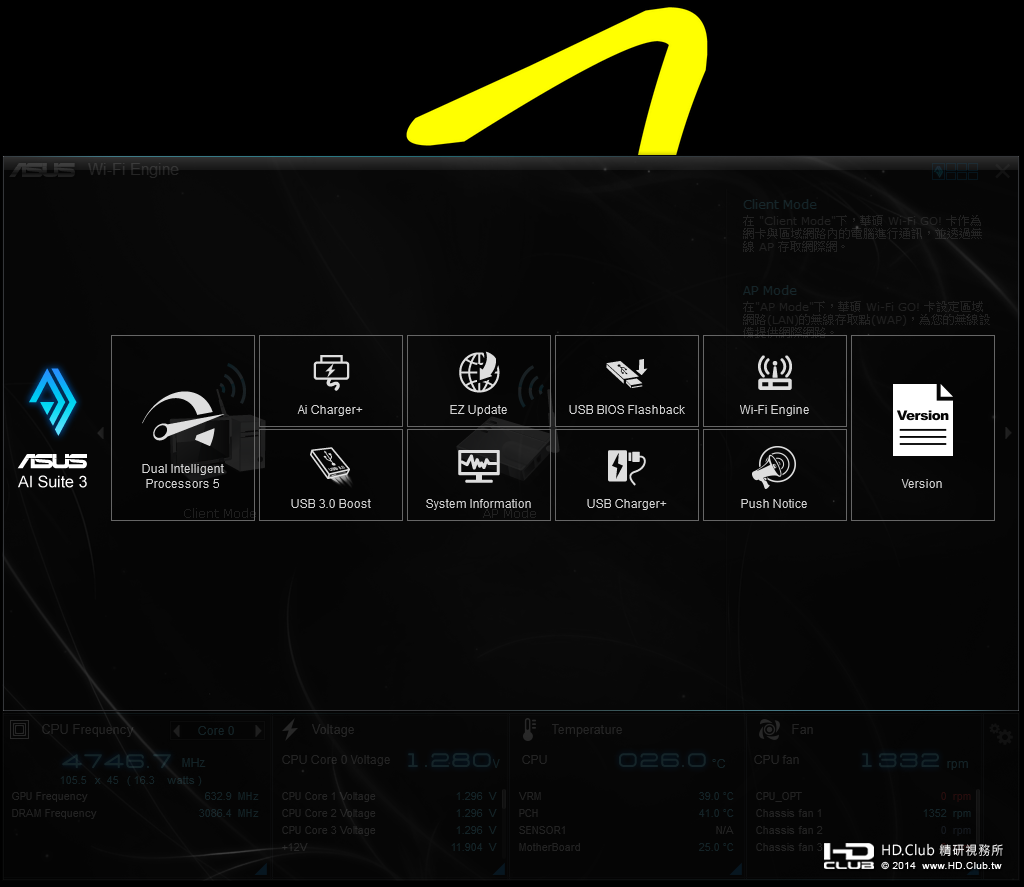Expand the Voltage panel corner arrow

(x=500, y=869)
